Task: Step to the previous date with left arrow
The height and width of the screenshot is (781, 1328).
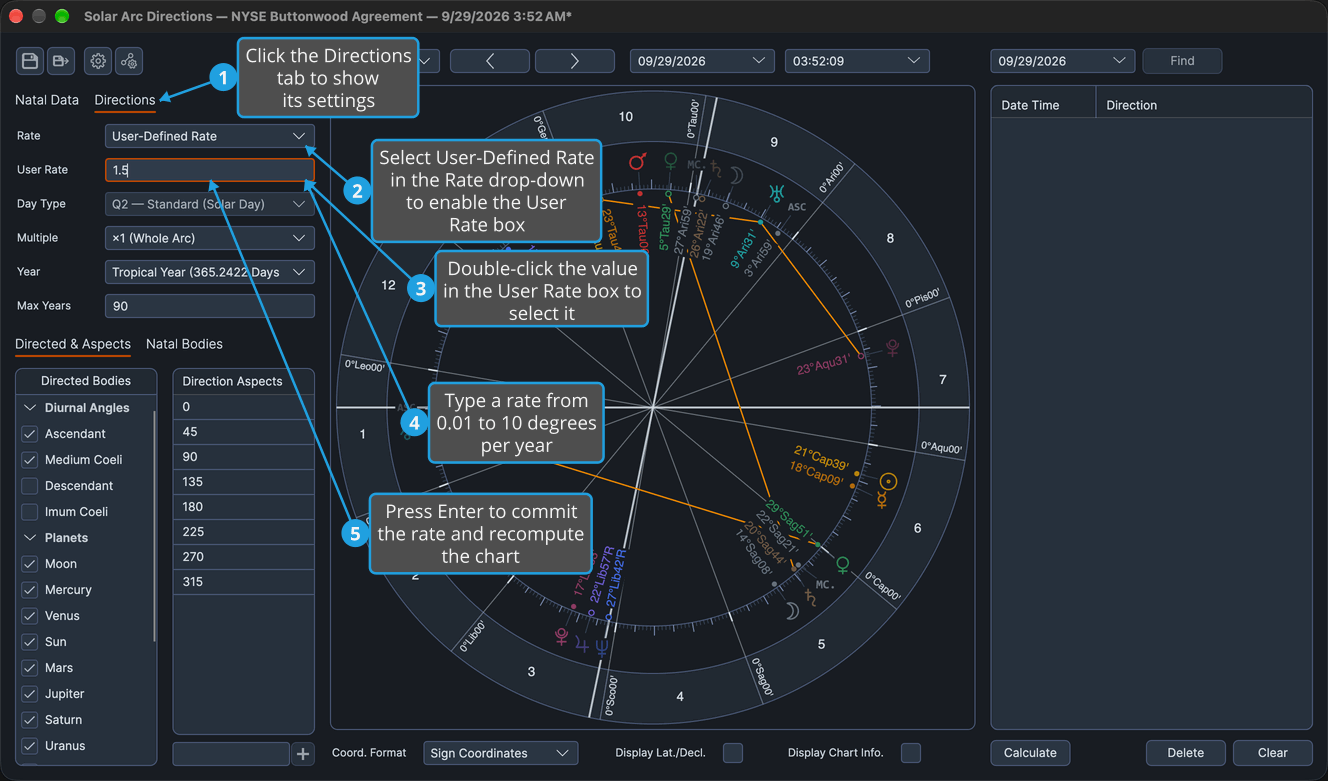Action: [x=490, y=61]
